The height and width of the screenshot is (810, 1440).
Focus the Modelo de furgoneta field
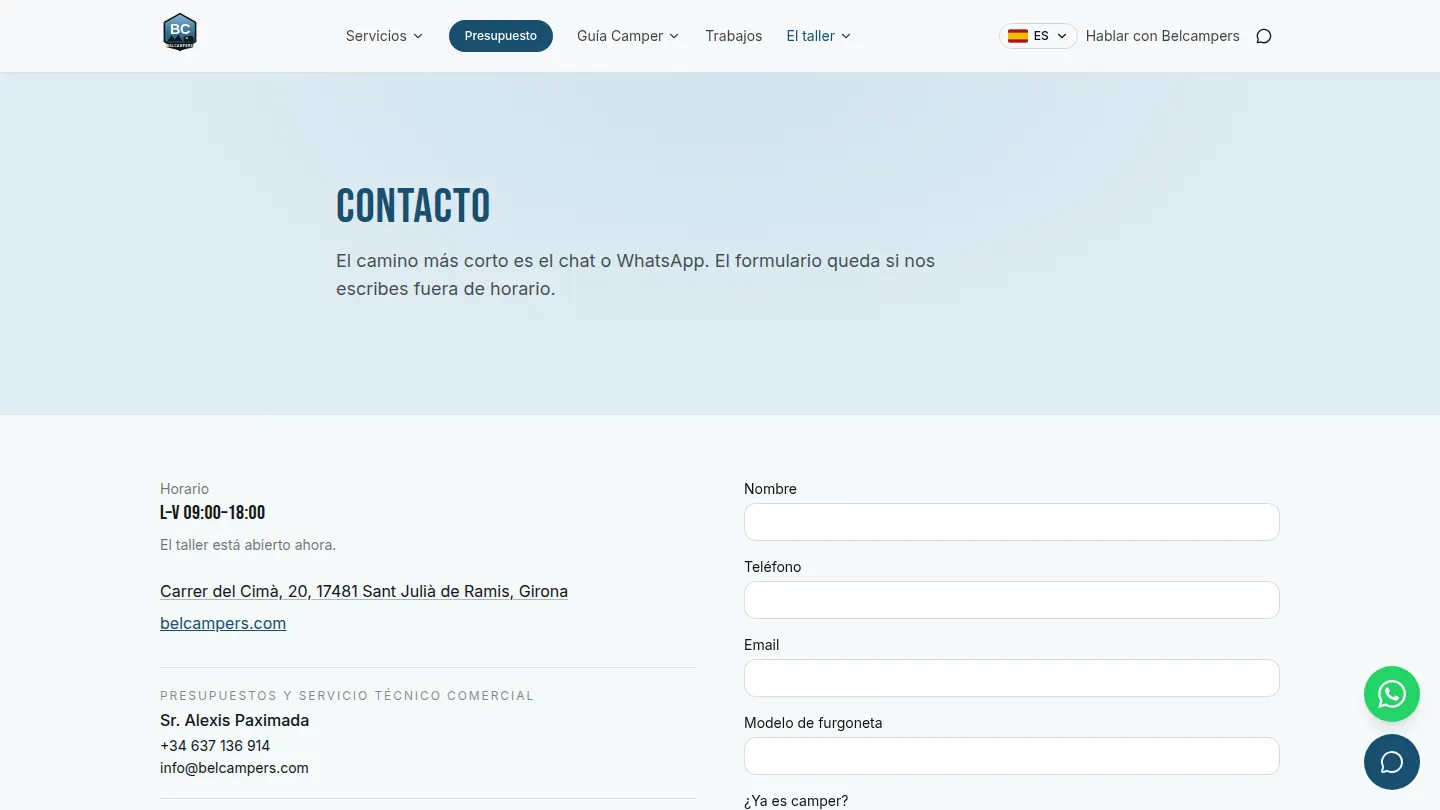coord(1012,756)
